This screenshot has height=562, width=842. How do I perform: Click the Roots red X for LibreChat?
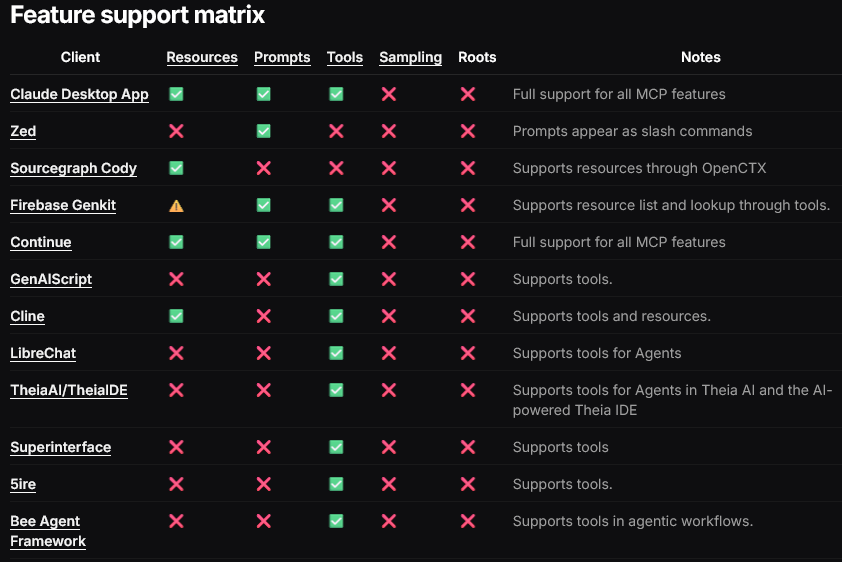pyautogui.click(x=468, y=353)
